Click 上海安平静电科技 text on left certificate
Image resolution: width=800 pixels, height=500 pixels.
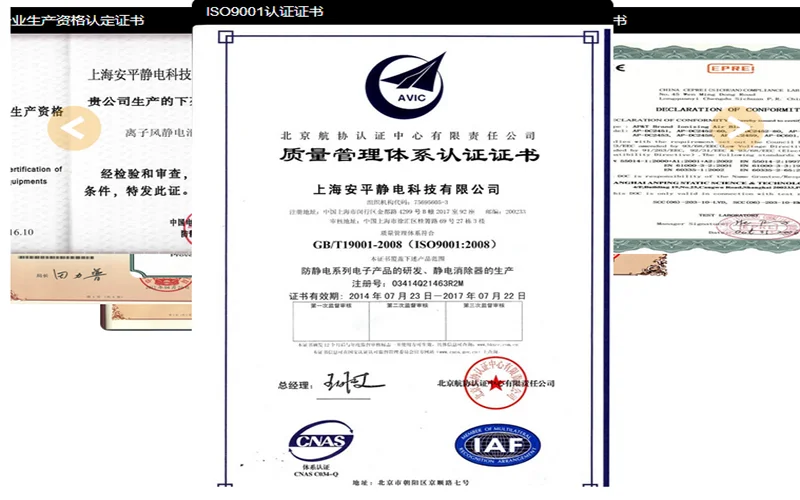click(x=140, y=74)
